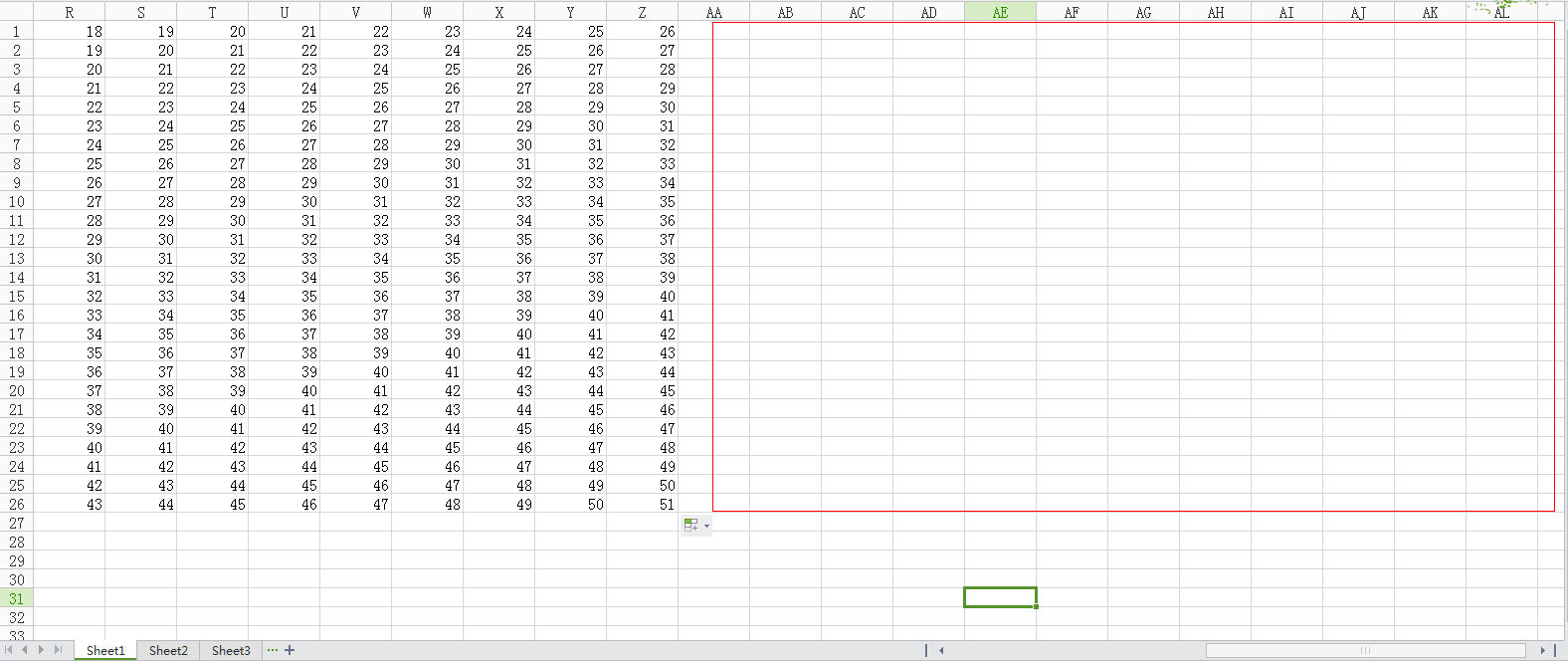The width and height of the screenshot is (1568, 661).
Task: Select row 28 by its row header
Action: tap(17, 542)
